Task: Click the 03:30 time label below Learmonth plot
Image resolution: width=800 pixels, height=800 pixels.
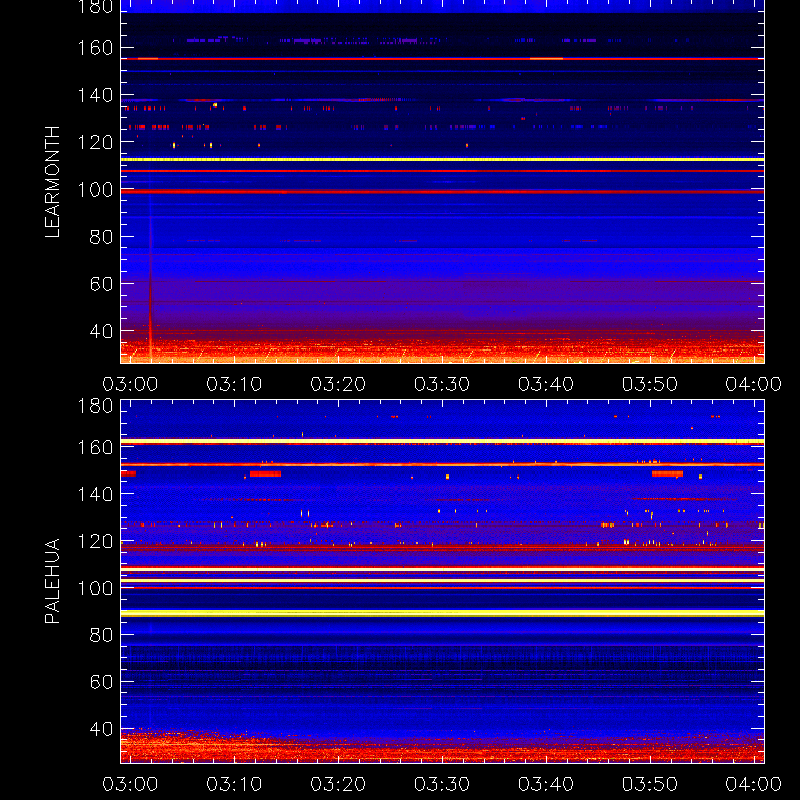Action: click(x=442, y=384)
